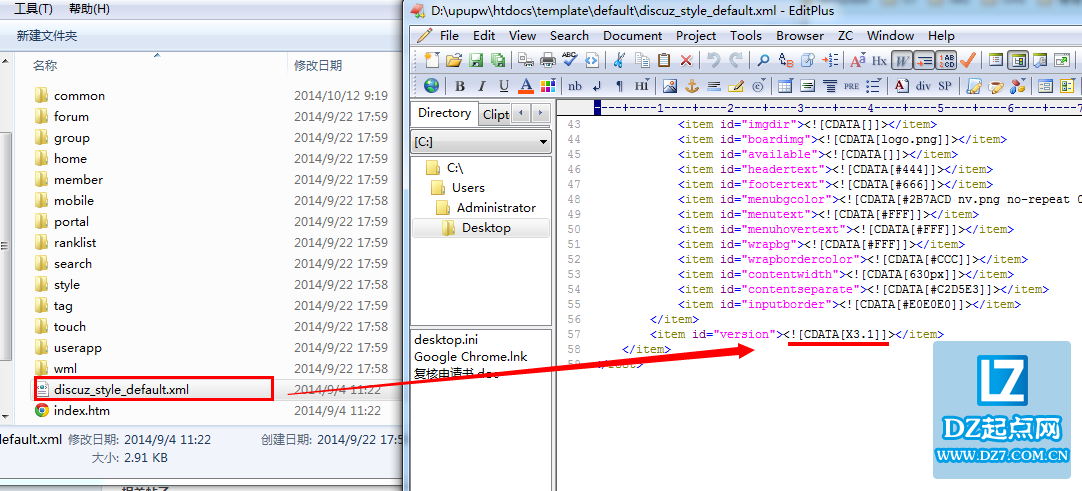1082x491 pixels.
Task: Click the Open file folder icon
Action: (454, 60)
